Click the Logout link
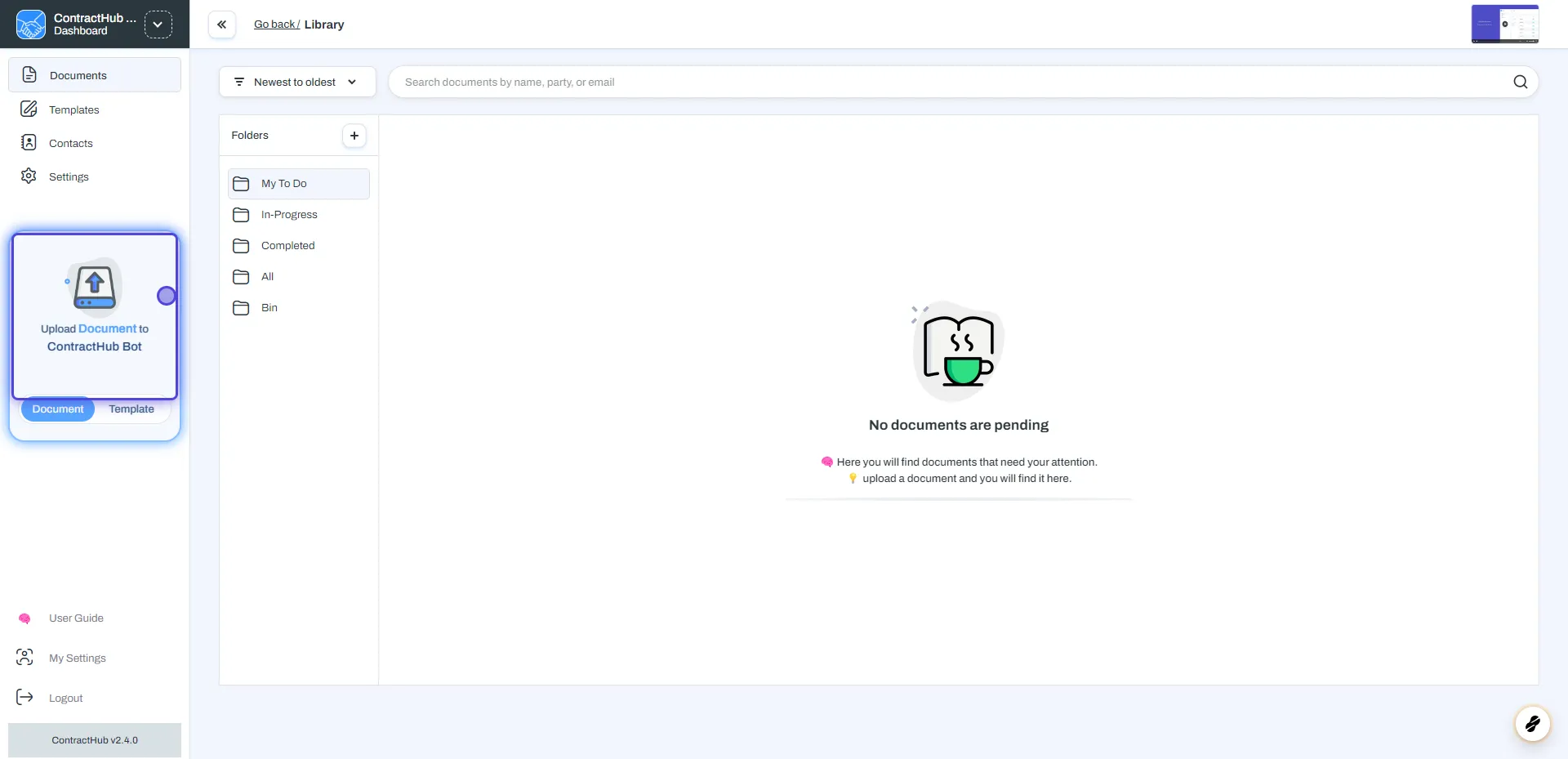Image resolution: width=1568 pixels, height=759 pixels. 66,699
